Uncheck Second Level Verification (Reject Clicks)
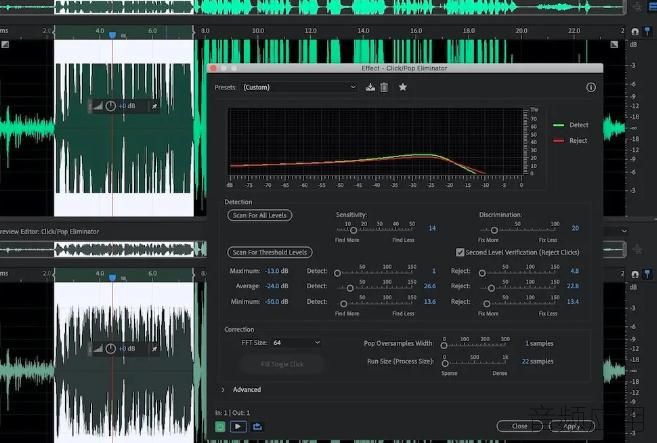This screenshot has width=657, height=443. click(x=460, y=252)
